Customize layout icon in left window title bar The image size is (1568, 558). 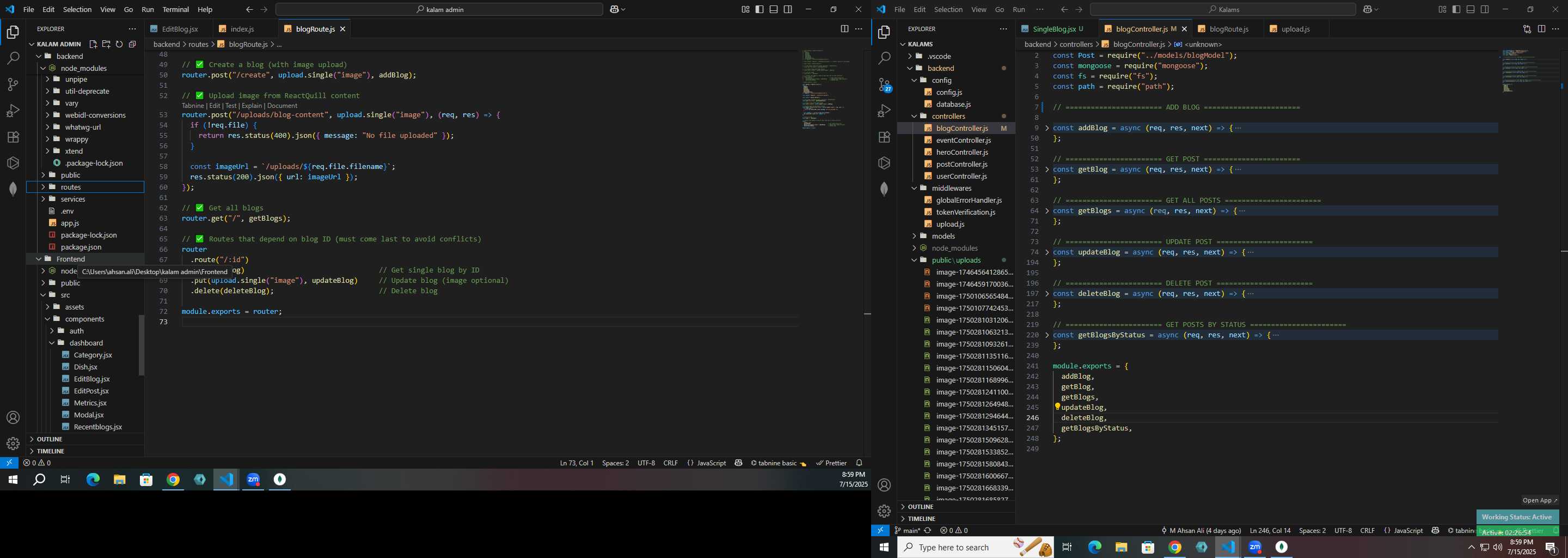[745, 9]
